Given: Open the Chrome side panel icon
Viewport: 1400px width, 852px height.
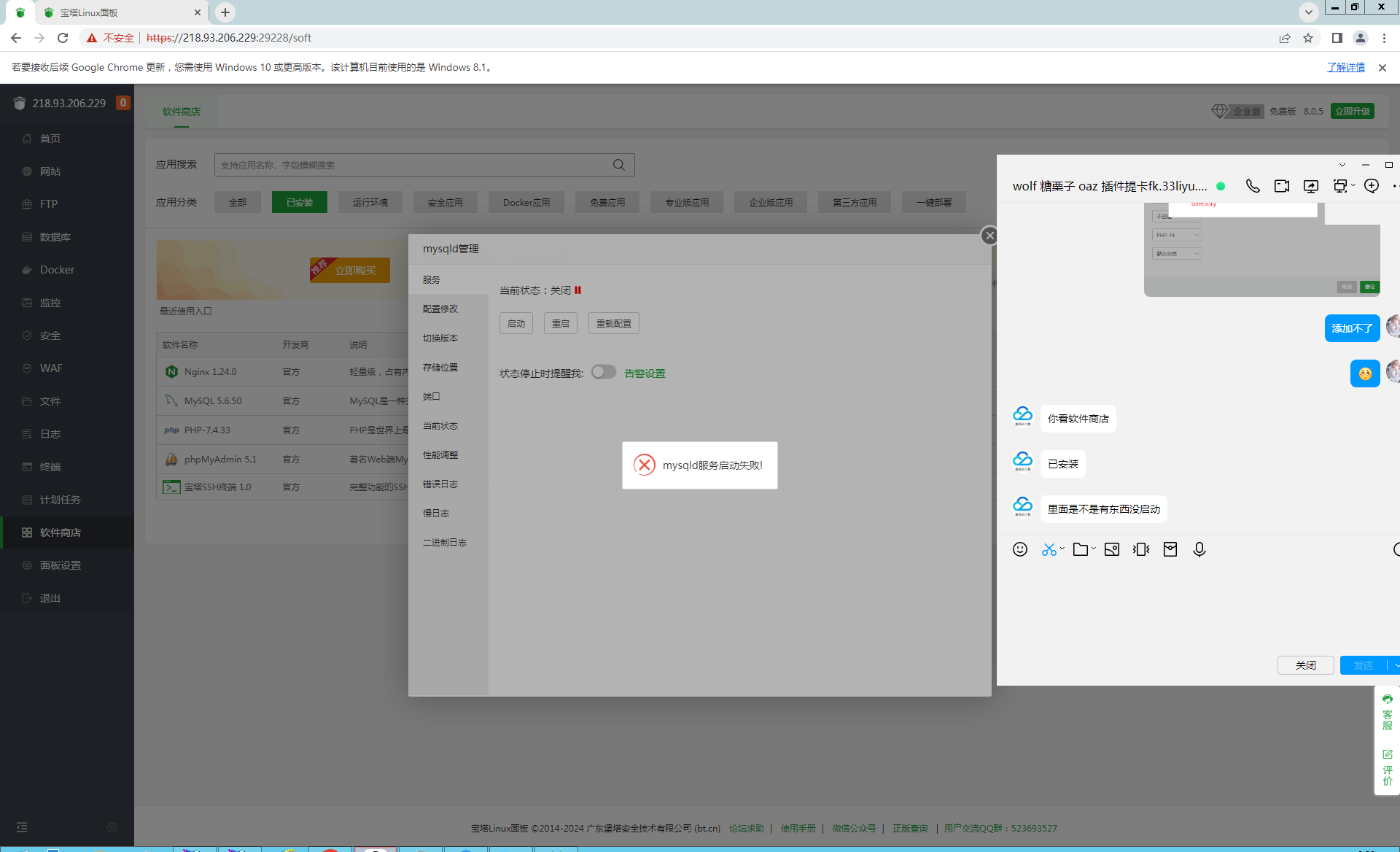Looking at the screenshot, I should tap(1337, 38).
